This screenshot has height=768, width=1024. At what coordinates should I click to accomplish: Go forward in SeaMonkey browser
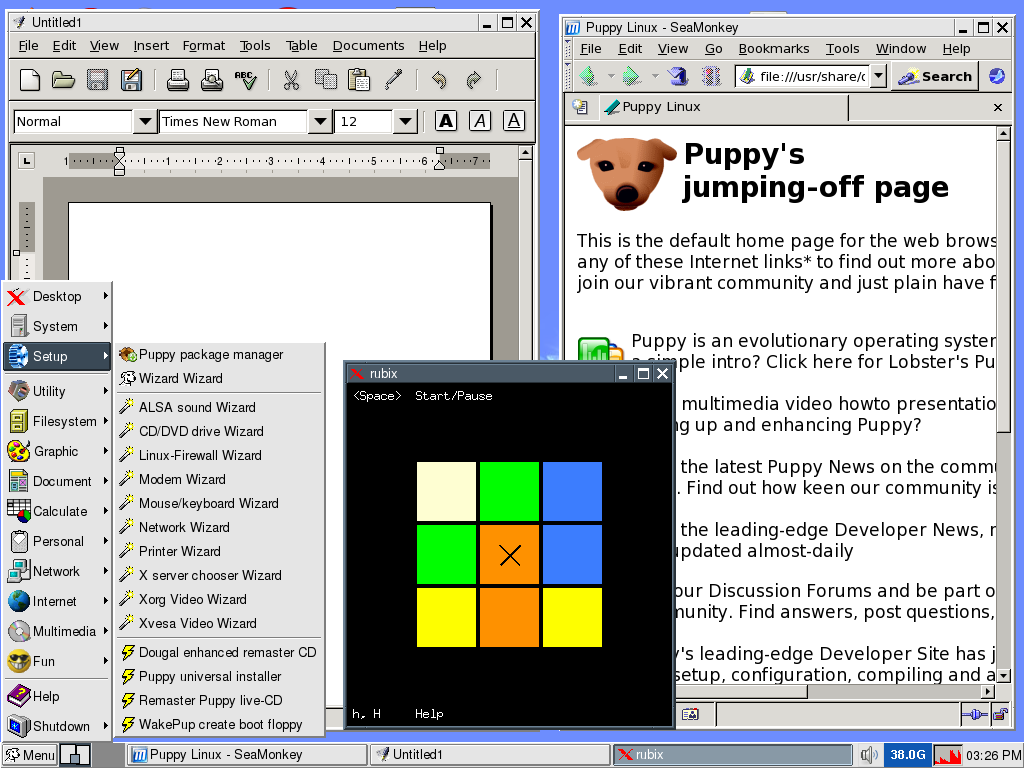pos(632,76)
